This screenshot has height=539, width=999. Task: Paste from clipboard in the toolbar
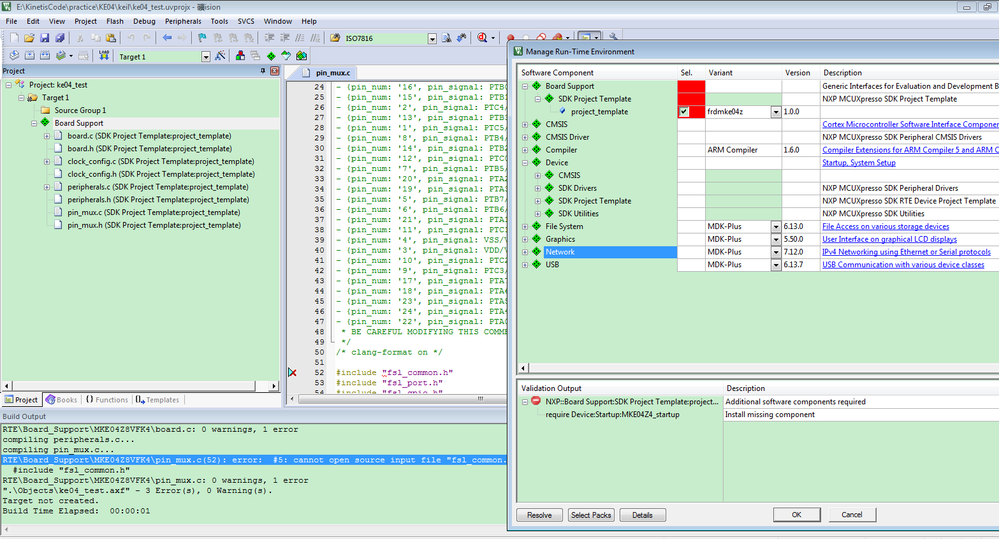coord(110,38)
